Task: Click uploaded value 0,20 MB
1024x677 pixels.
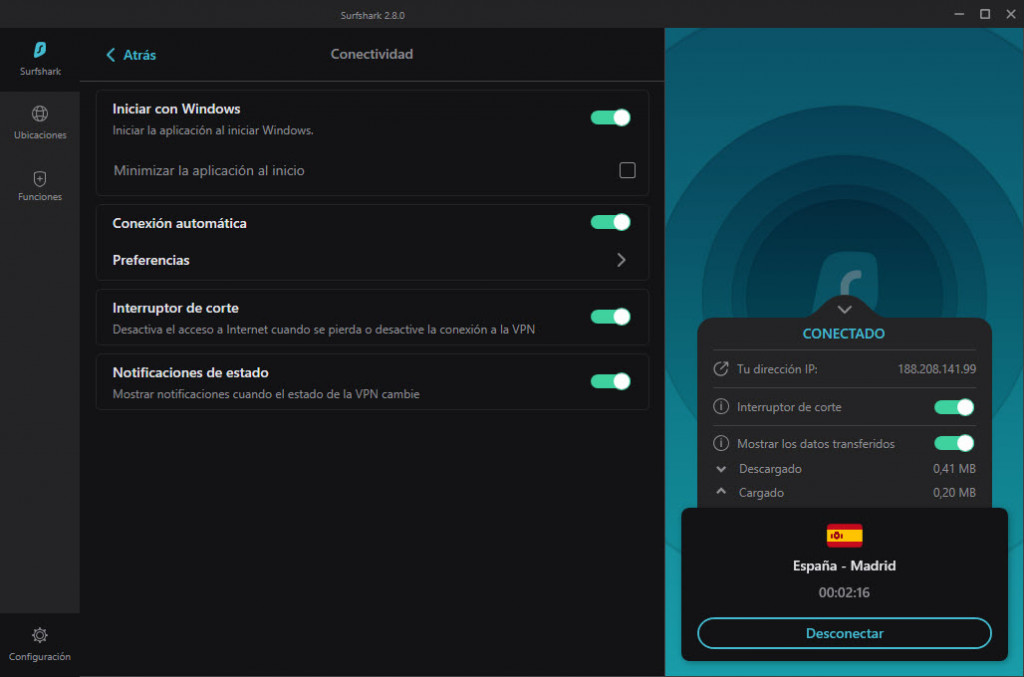Action: [x=954, y=493]
